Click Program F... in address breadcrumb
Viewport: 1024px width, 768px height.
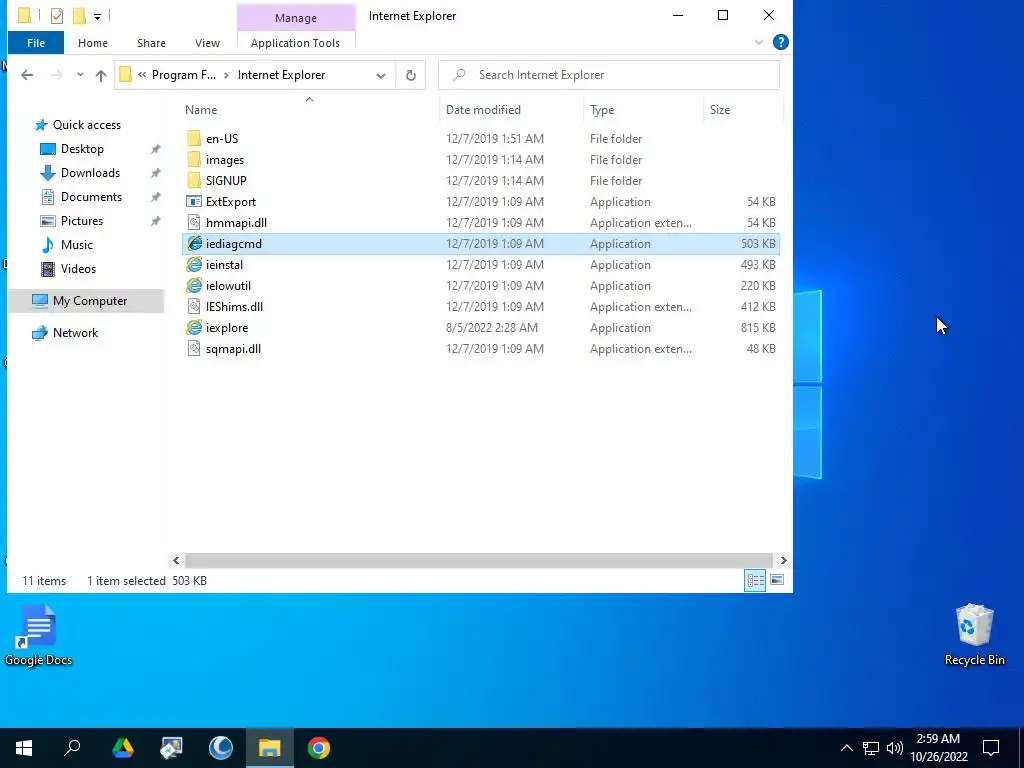coord(184,75)
